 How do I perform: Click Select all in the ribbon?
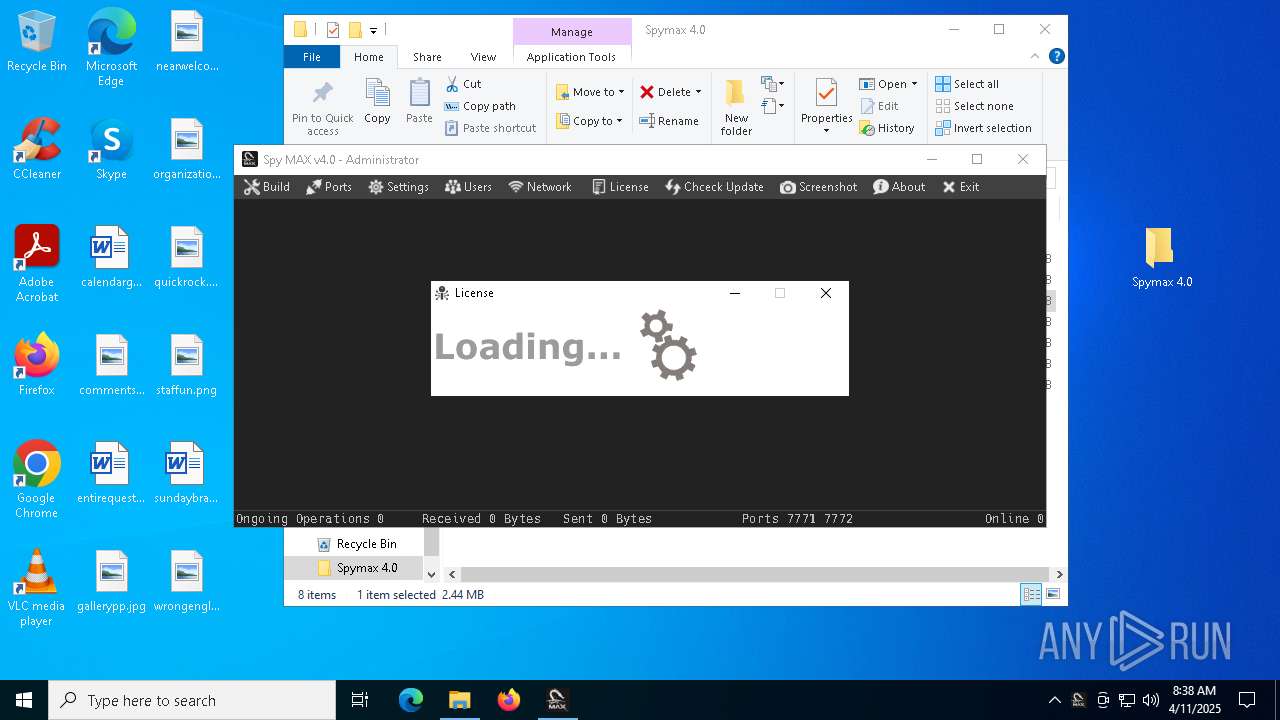[x=967, y=84]
